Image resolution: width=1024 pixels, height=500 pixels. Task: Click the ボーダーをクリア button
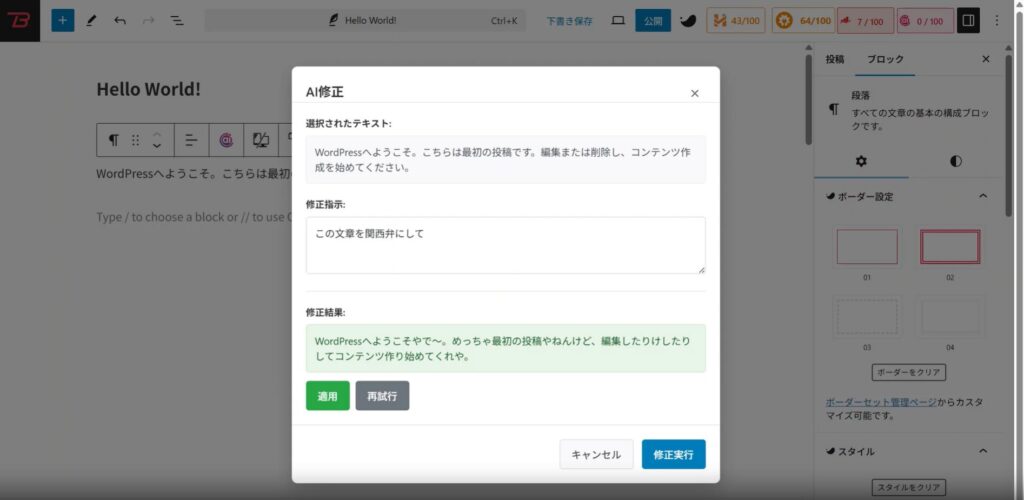[x=908, y=373]
